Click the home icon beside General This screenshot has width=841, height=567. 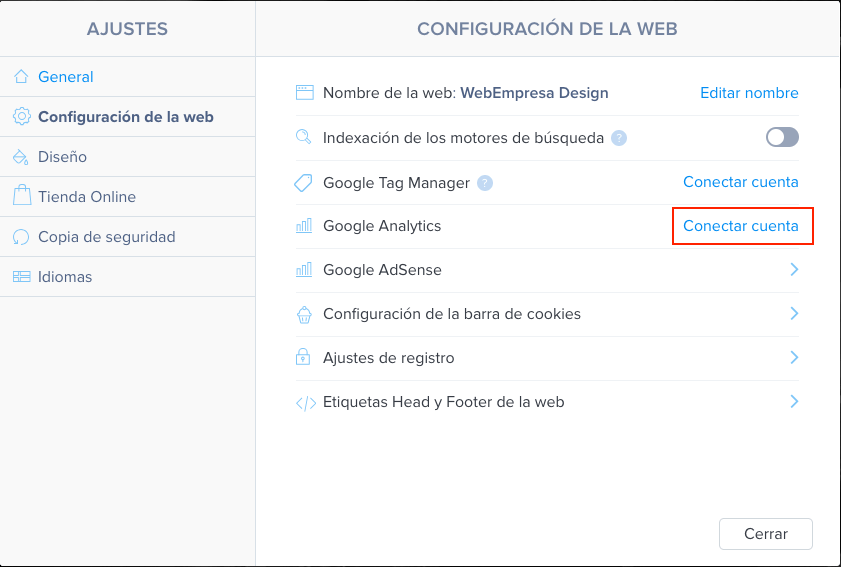point(21,77)
